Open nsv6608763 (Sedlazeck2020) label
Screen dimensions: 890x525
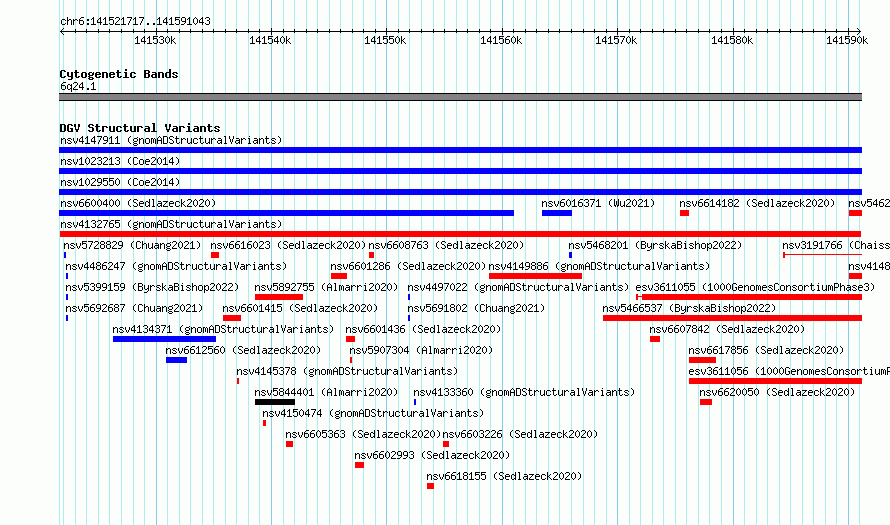(446, 245)
